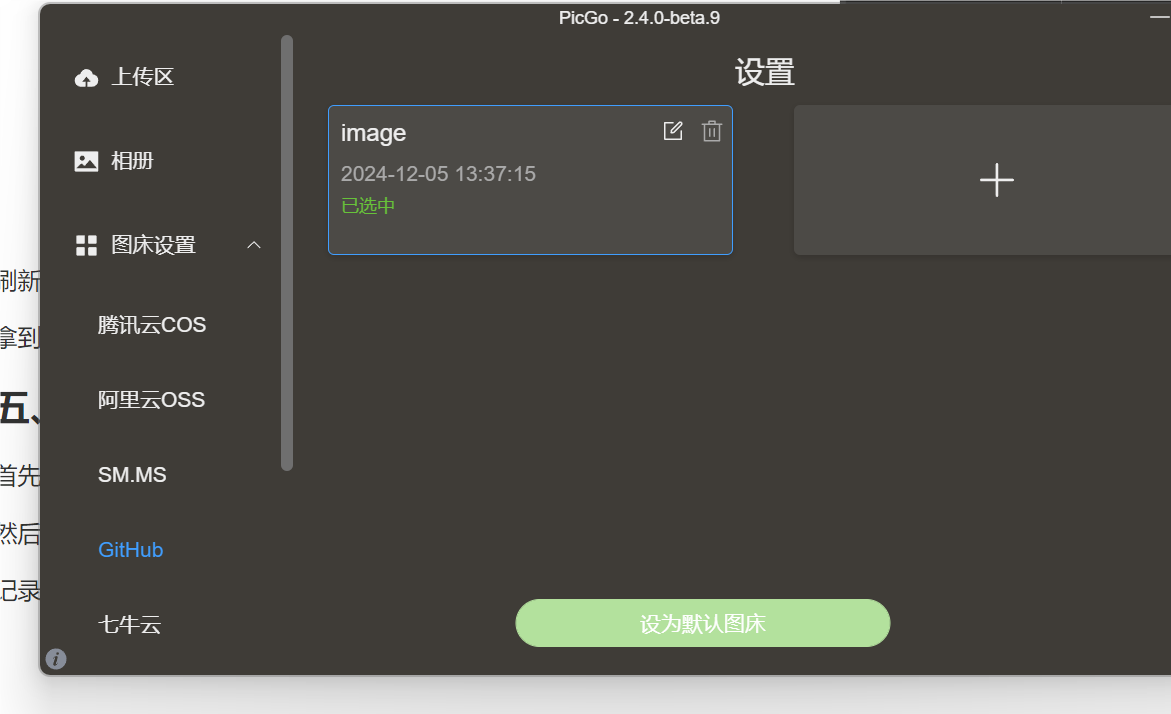This screenshot has height=714, width=1171.
Task: Click the cloud upload icon
Action: (x=87, y=78)
